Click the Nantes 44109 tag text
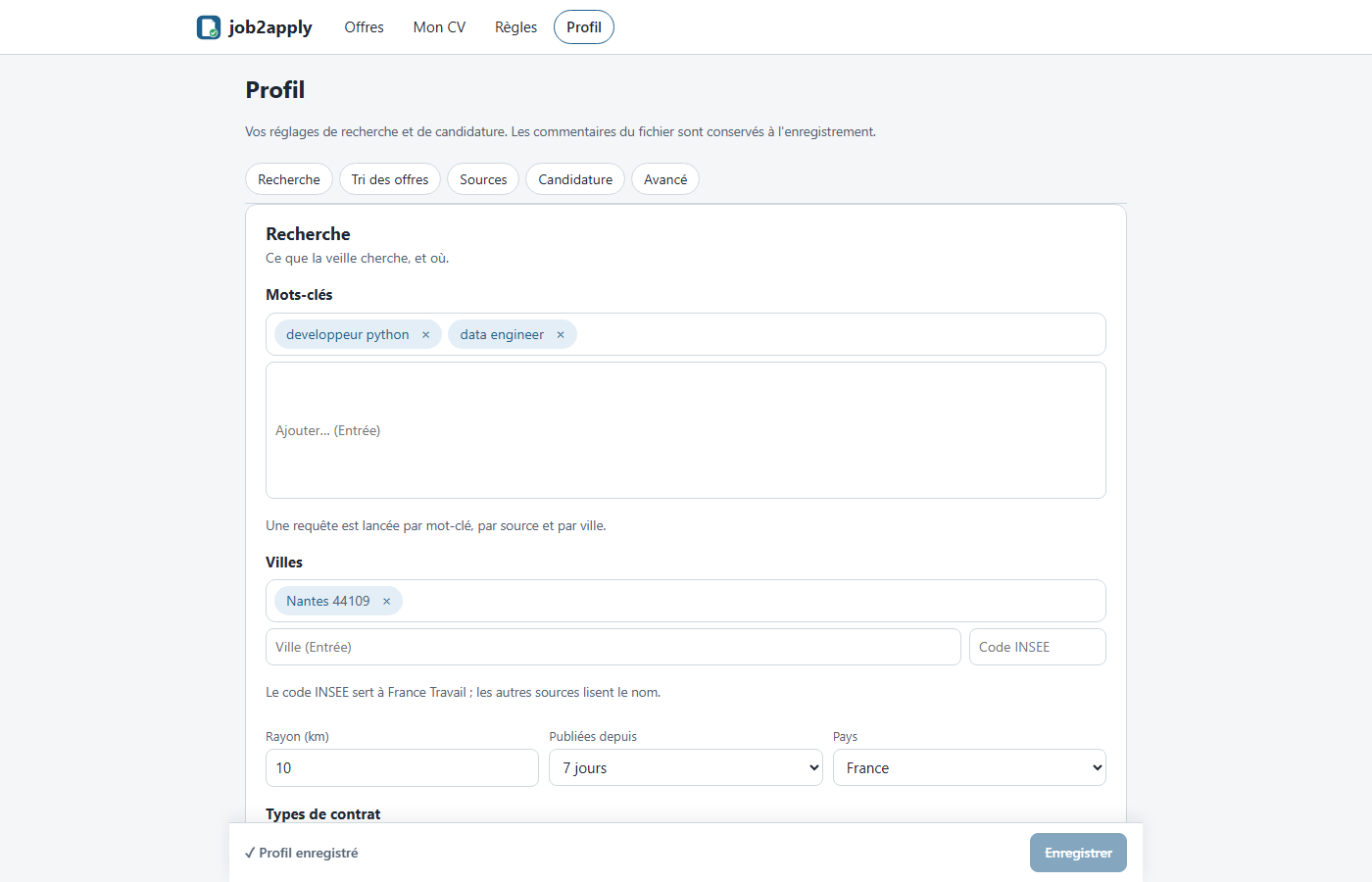This screenshot has width=1372, height=882. tap(328, 602)
